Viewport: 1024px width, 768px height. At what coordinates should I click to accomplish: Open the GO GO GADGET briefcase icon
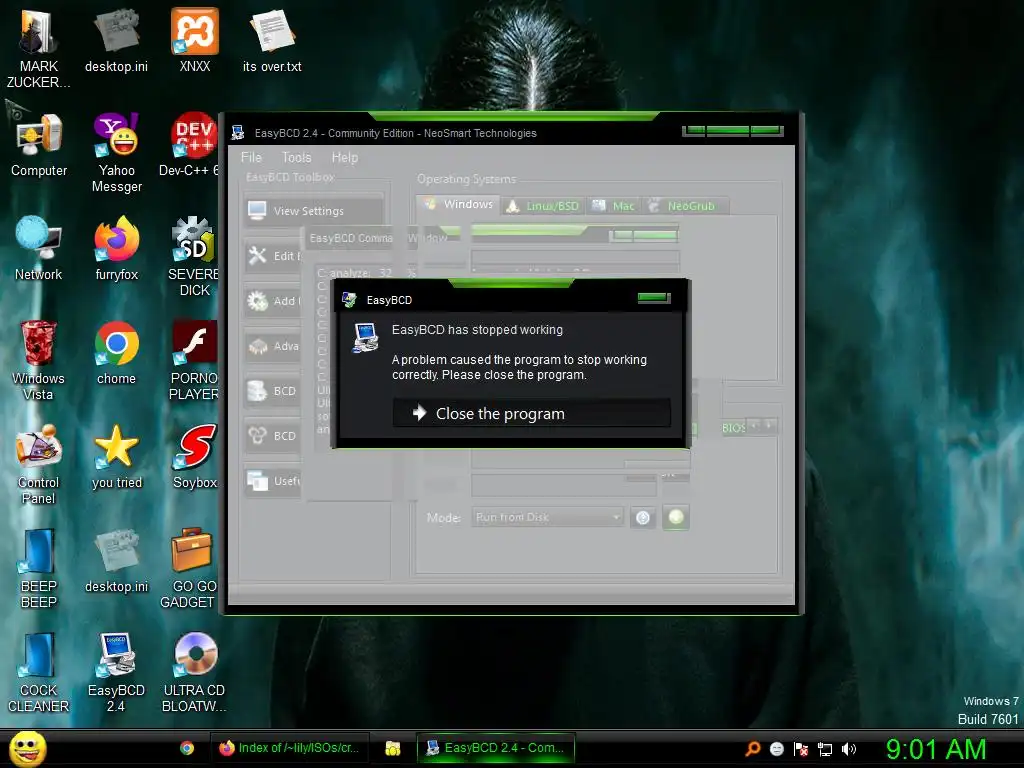[189, 569]
